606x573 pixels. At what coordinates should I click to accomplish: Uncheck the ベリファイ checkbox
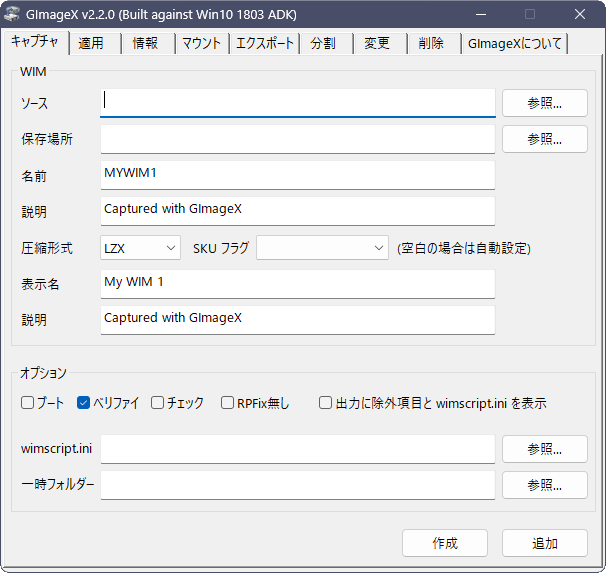tap(83, 403)
